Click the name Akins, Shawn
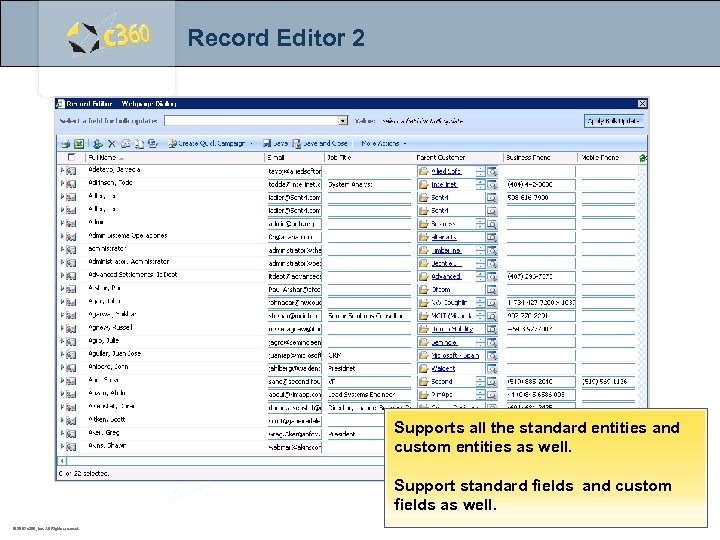Screen dimensions: 720x540 click(107, 446)
